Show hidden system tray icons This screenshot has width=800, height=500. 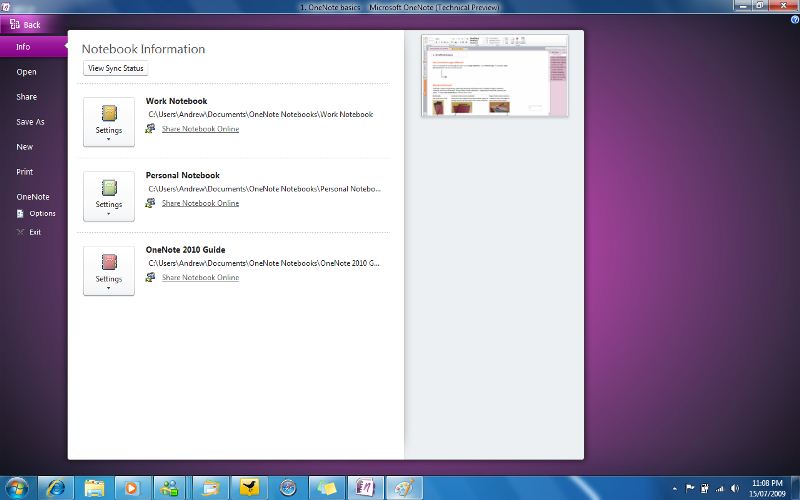tap(675, 489)
